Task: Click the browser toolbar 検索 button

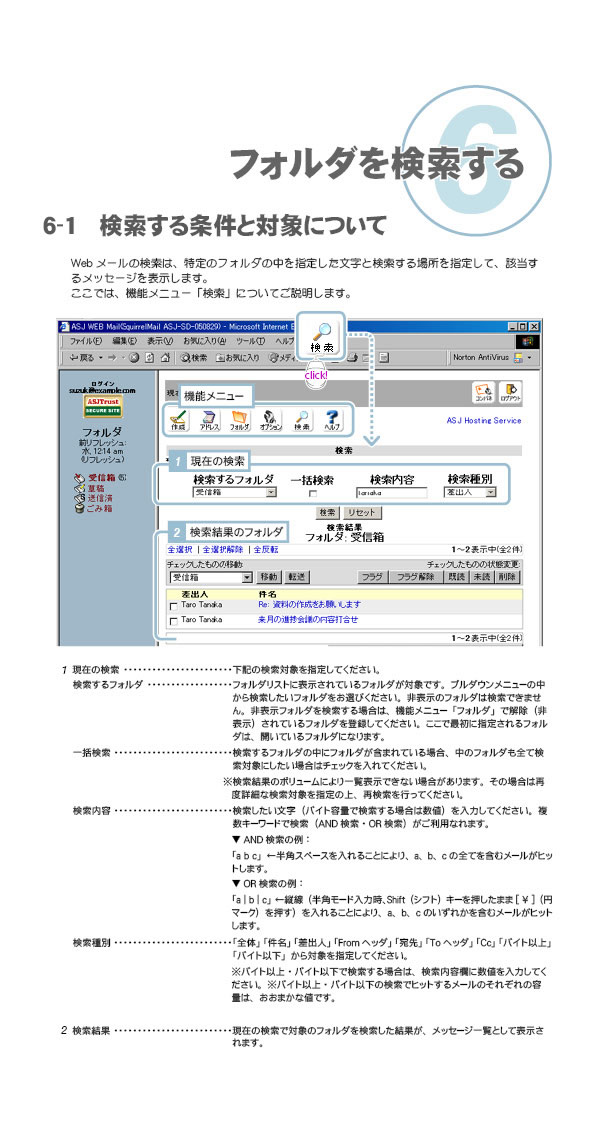Action: 194,357
